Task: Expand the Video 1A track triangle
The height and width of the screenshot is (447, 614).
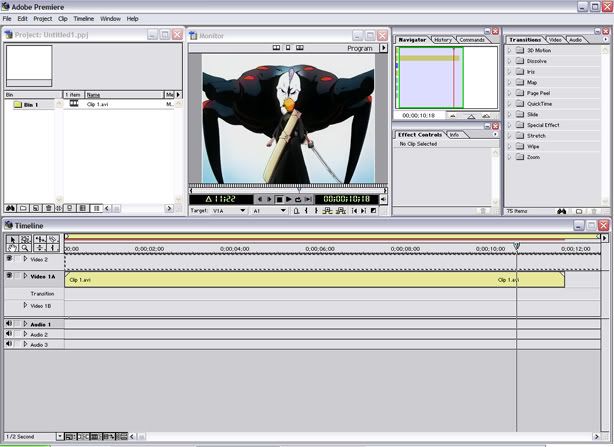Action: pos(25,276)
